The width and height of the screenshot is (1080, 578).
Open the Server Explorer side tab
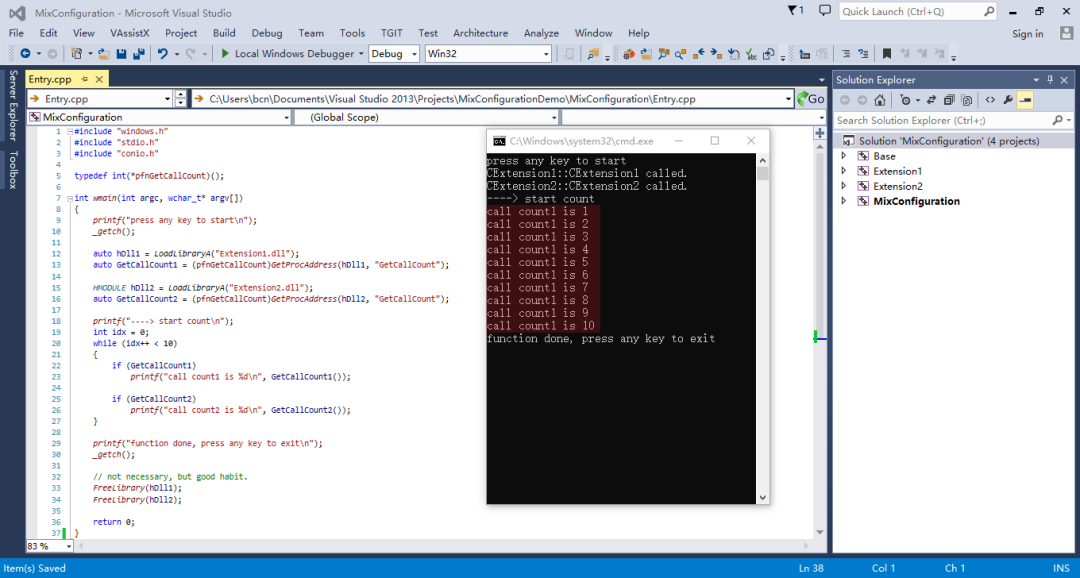click(x=12, y=105)
